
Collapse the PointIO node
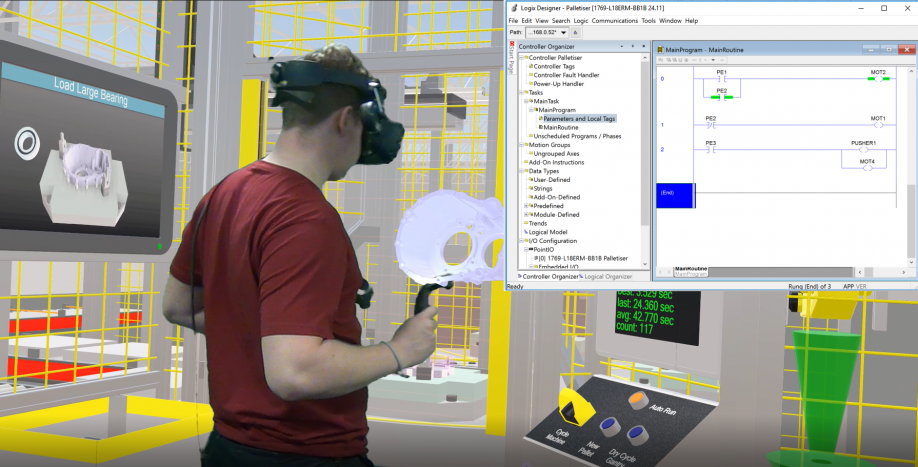tap(526, 249)
